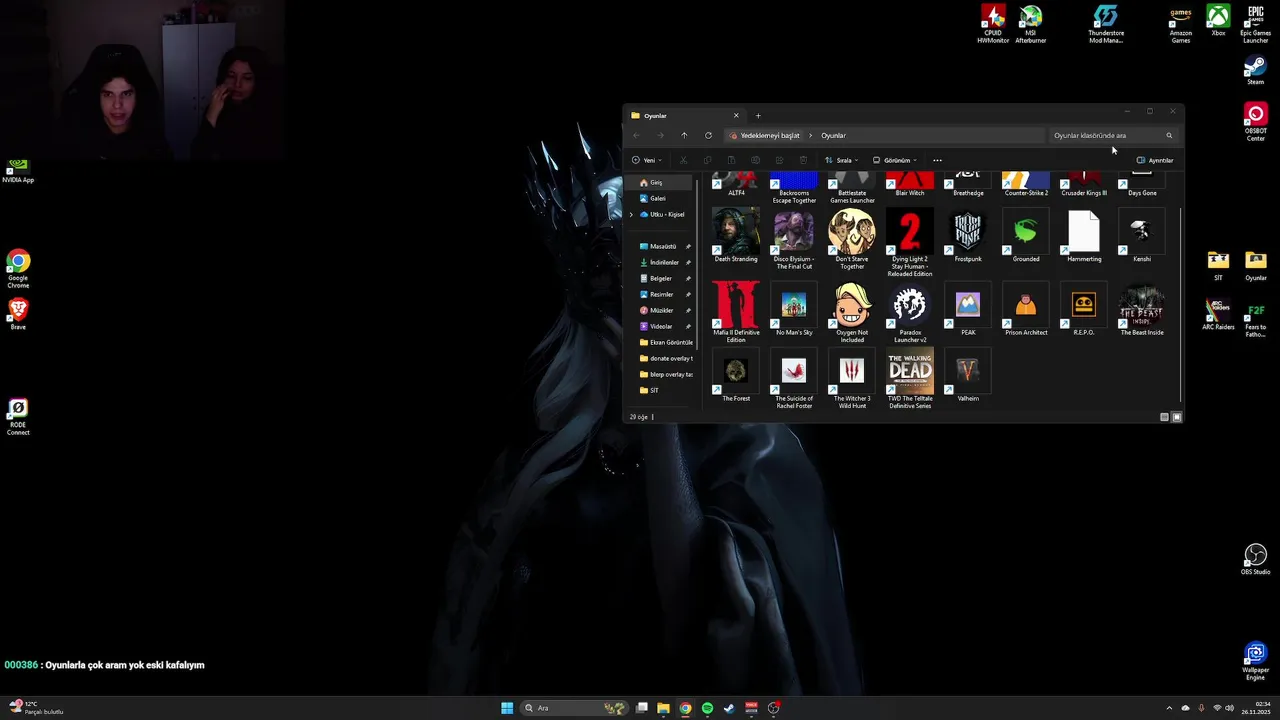This screenshot has width=1280, height=720.
Task: Open Wallpaper Engine desktop icon
Action: pyautogui.click(x=1256, y=662)
